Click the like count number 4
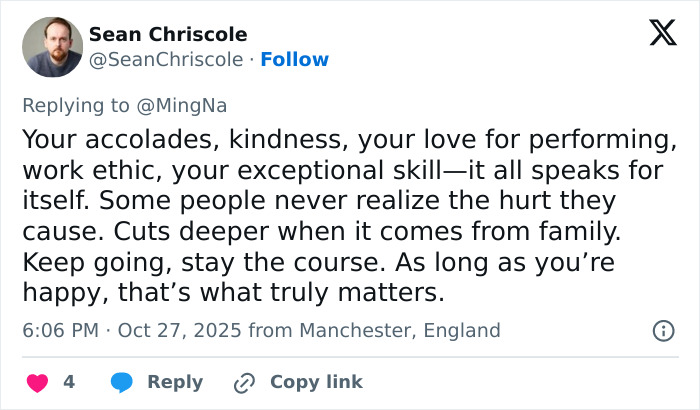Screen dimensions: 700x410 (x=69, y=382)
